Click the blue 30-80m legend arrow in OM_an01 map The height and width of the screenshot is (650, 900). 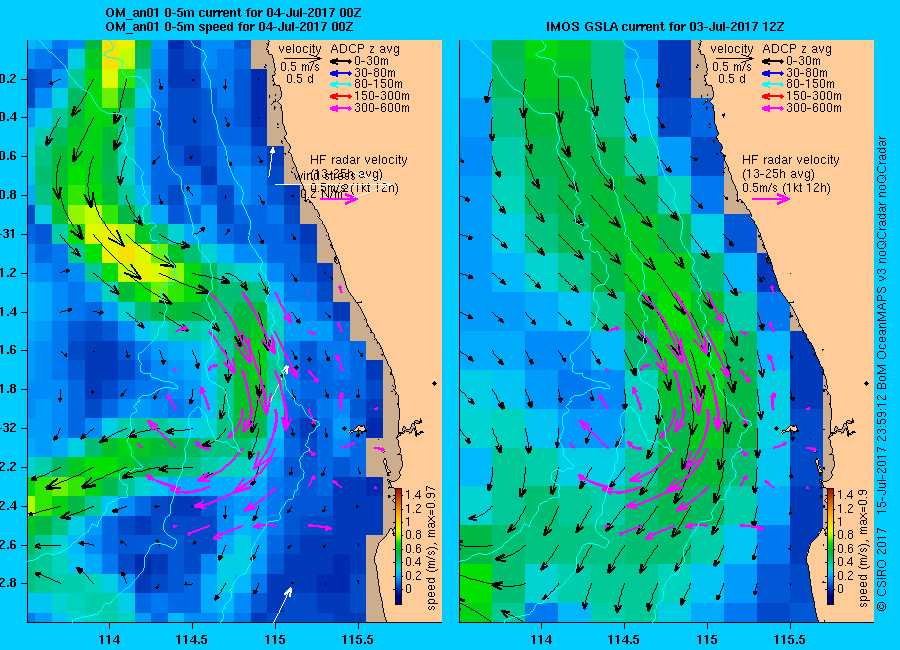click(340, 73)
